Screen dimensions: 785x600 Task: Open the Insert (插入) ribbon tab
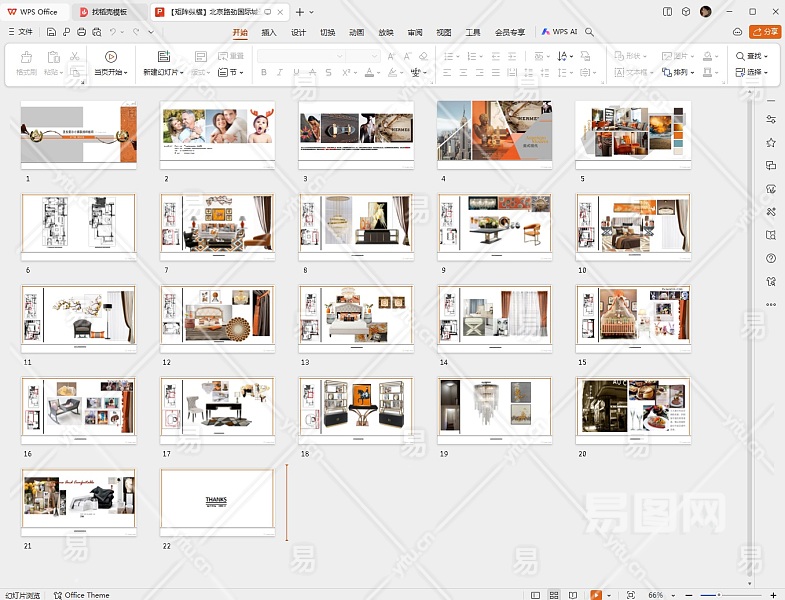tap(269, 32)
